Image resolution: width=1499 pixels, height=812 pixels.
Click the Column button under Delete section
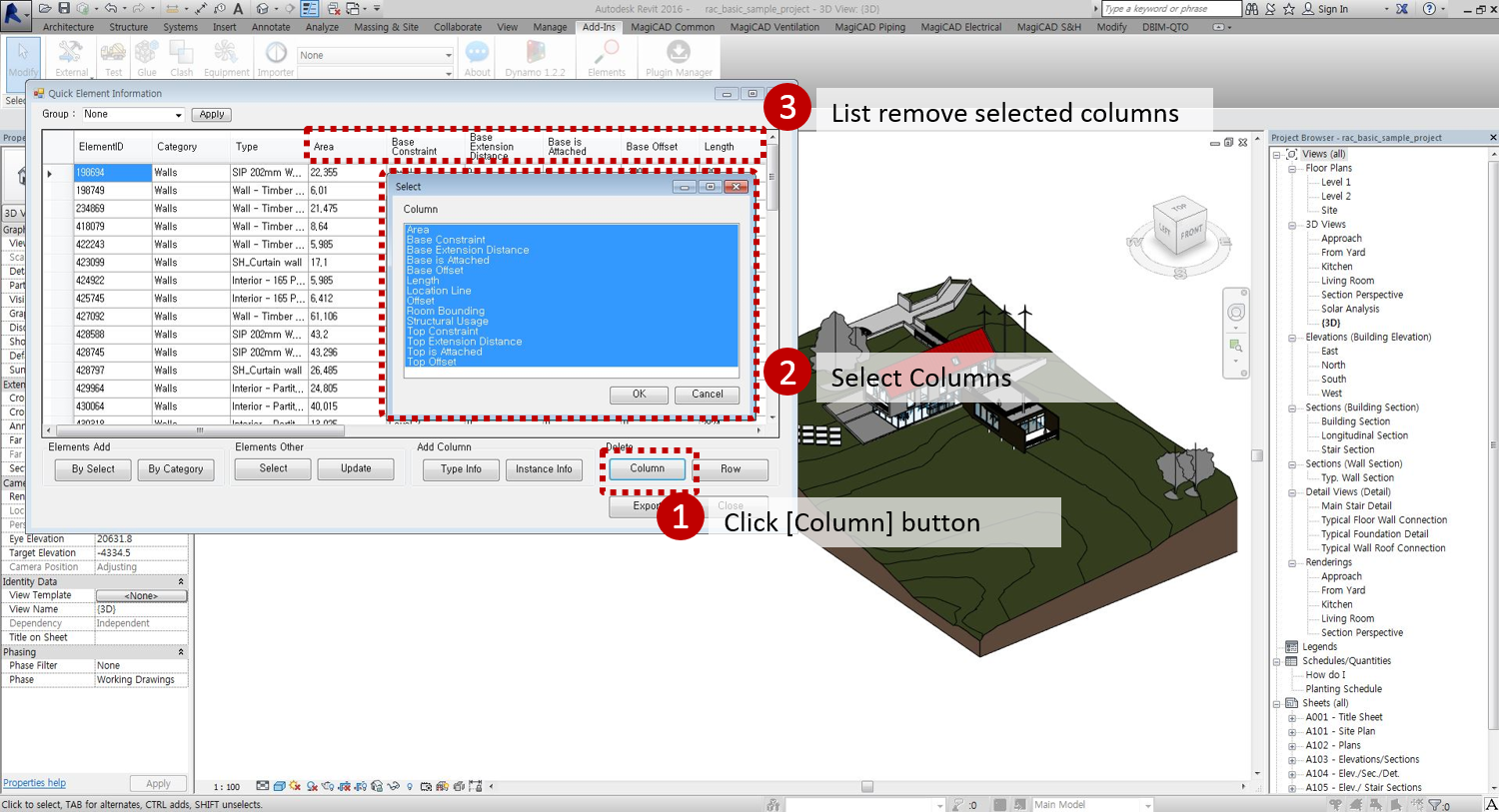coord(648,468)
